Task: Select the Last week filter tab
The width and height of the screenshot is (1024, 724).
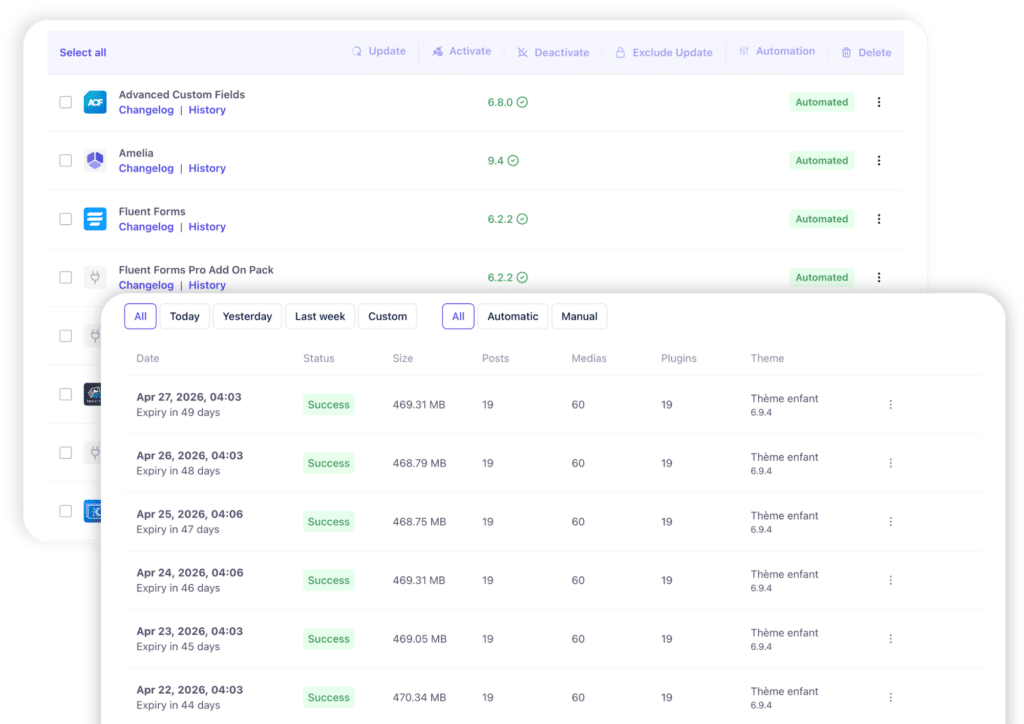Action: [320, 316]
